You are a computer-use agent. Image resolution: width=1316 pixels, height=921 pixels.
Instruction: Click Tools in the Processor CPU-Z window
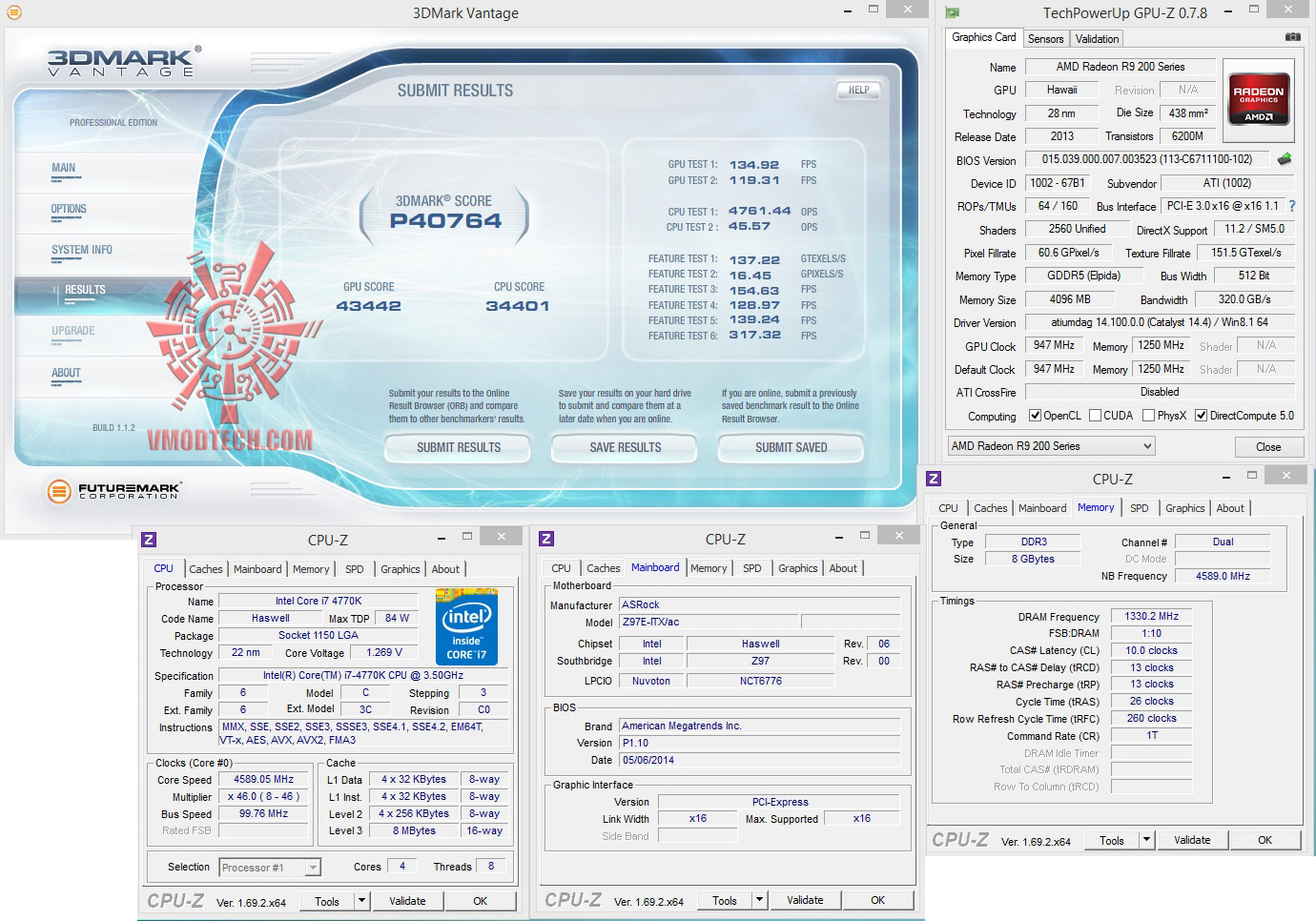pos(327,901)
